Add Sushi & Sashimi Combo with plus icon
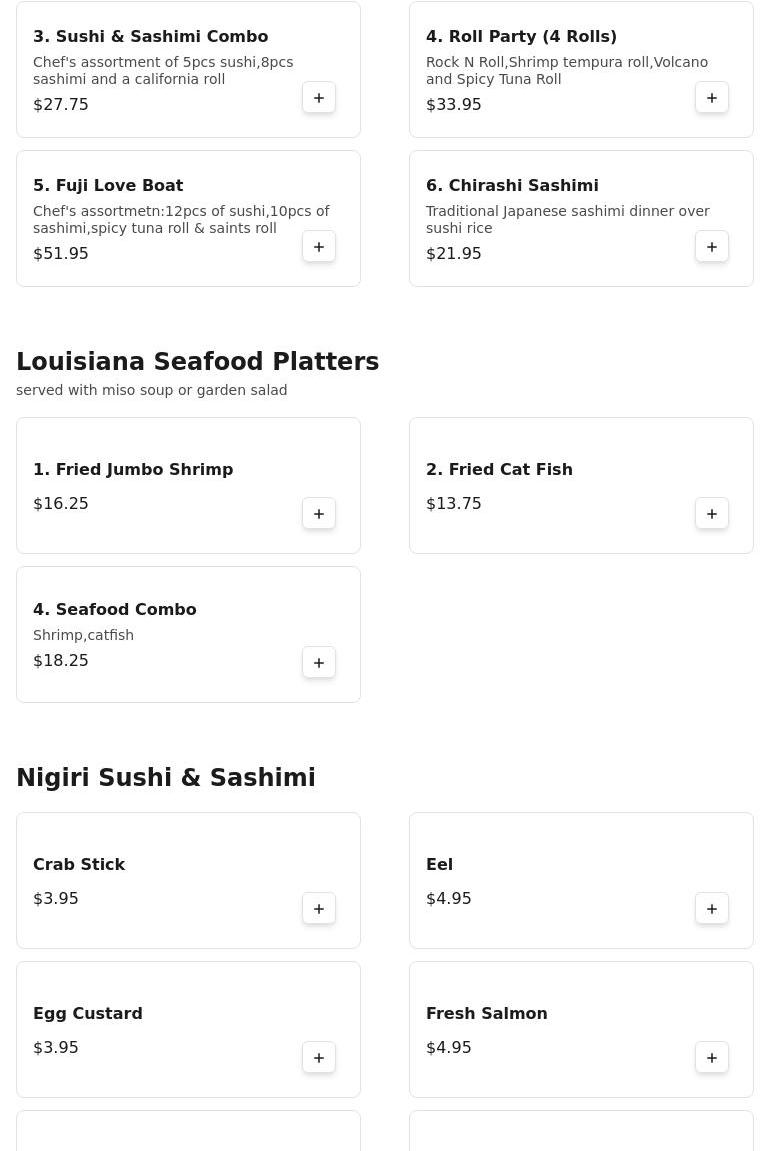The width and height of the screenshot is (770, 1151). 319,98
